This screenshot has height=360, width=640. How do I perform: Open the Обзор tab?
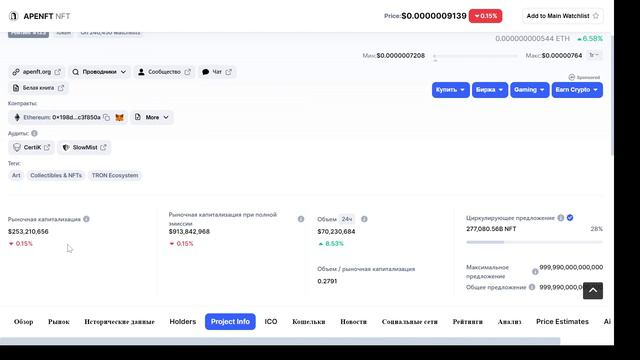coord(24,322)
